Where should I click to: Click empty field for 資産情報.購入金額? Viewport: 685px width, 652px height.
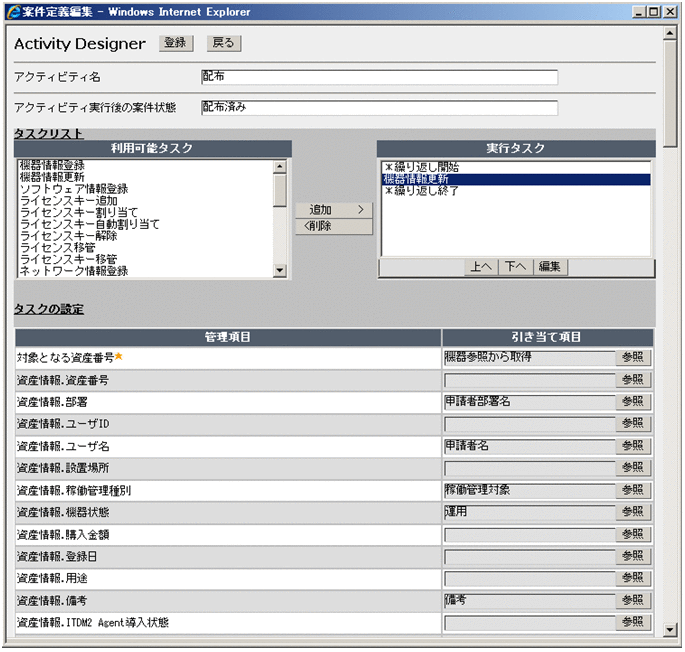point(529,534)
